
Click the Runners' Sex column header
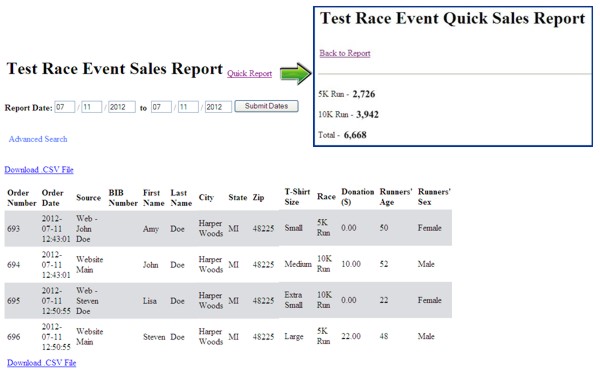[x=434, y=197]
